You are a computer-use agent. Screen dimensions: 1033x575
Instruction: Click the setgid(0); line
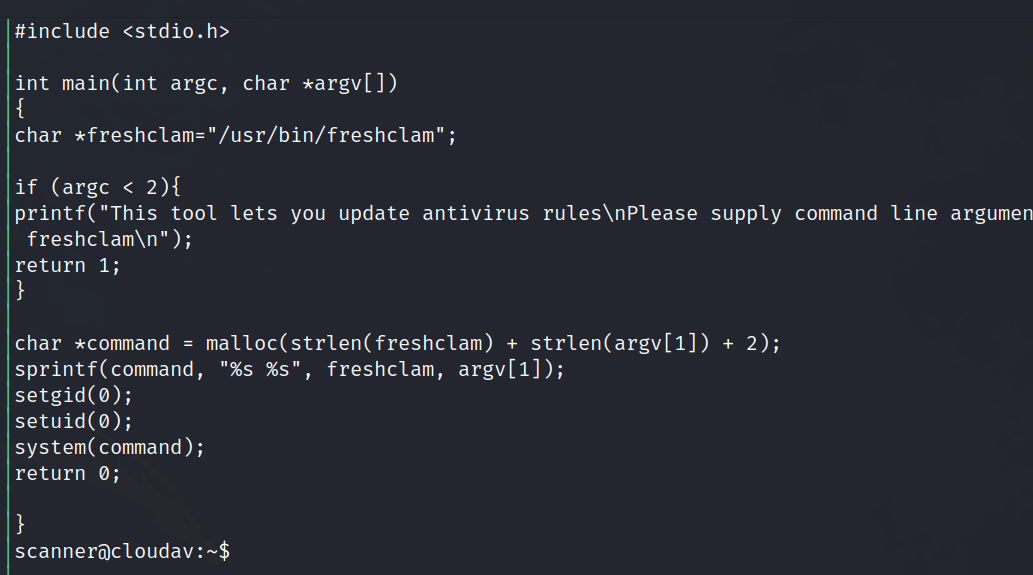coord(73,395)
